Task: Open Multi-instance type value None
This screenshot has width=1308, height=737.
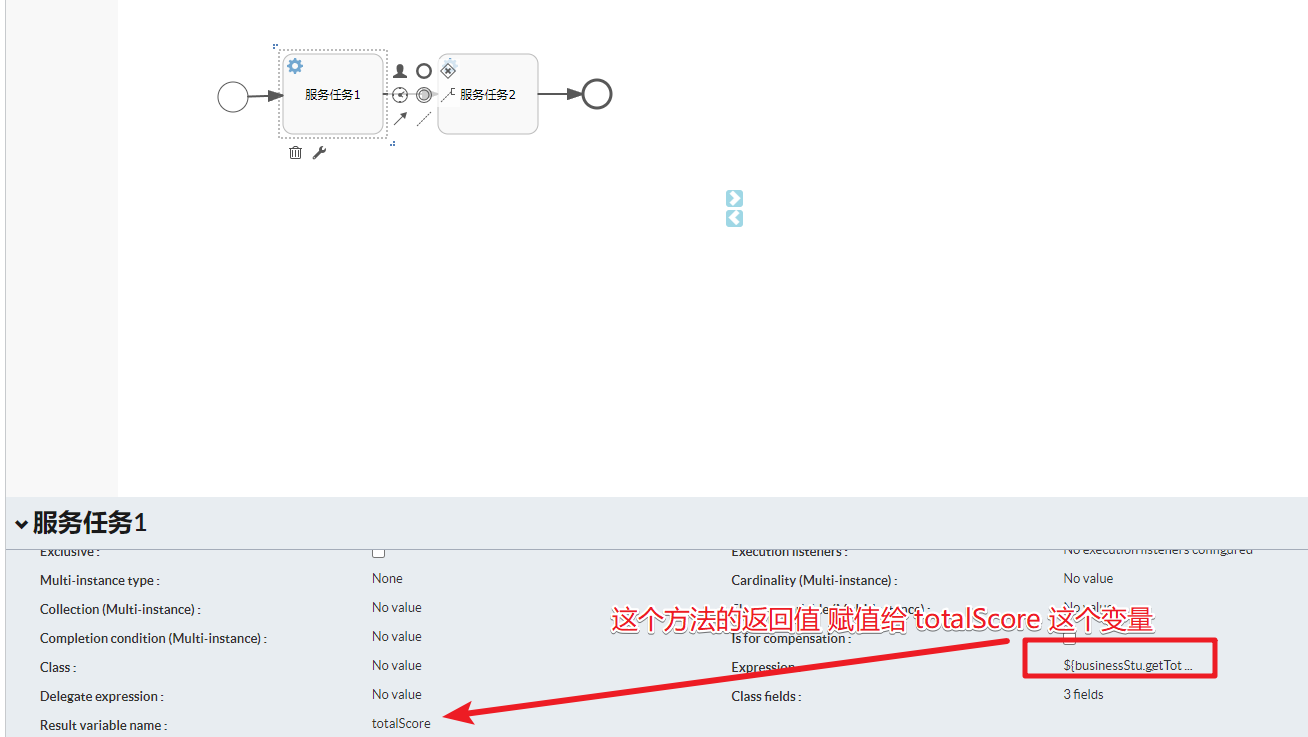Action: pyautogui.click(x=387, y=579)
